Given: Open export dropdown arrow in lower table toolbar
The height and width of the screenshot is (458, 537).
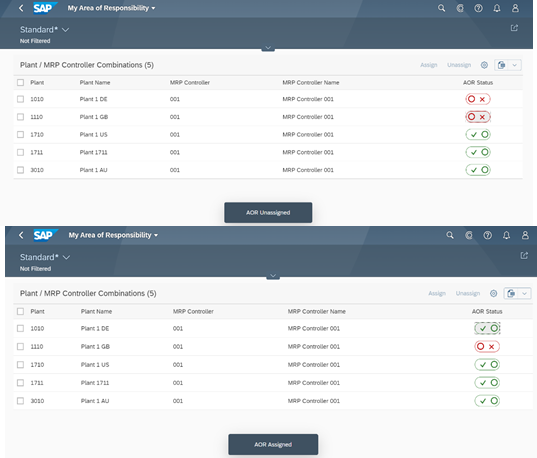Looking at the screenshot, I should point(524,293).
